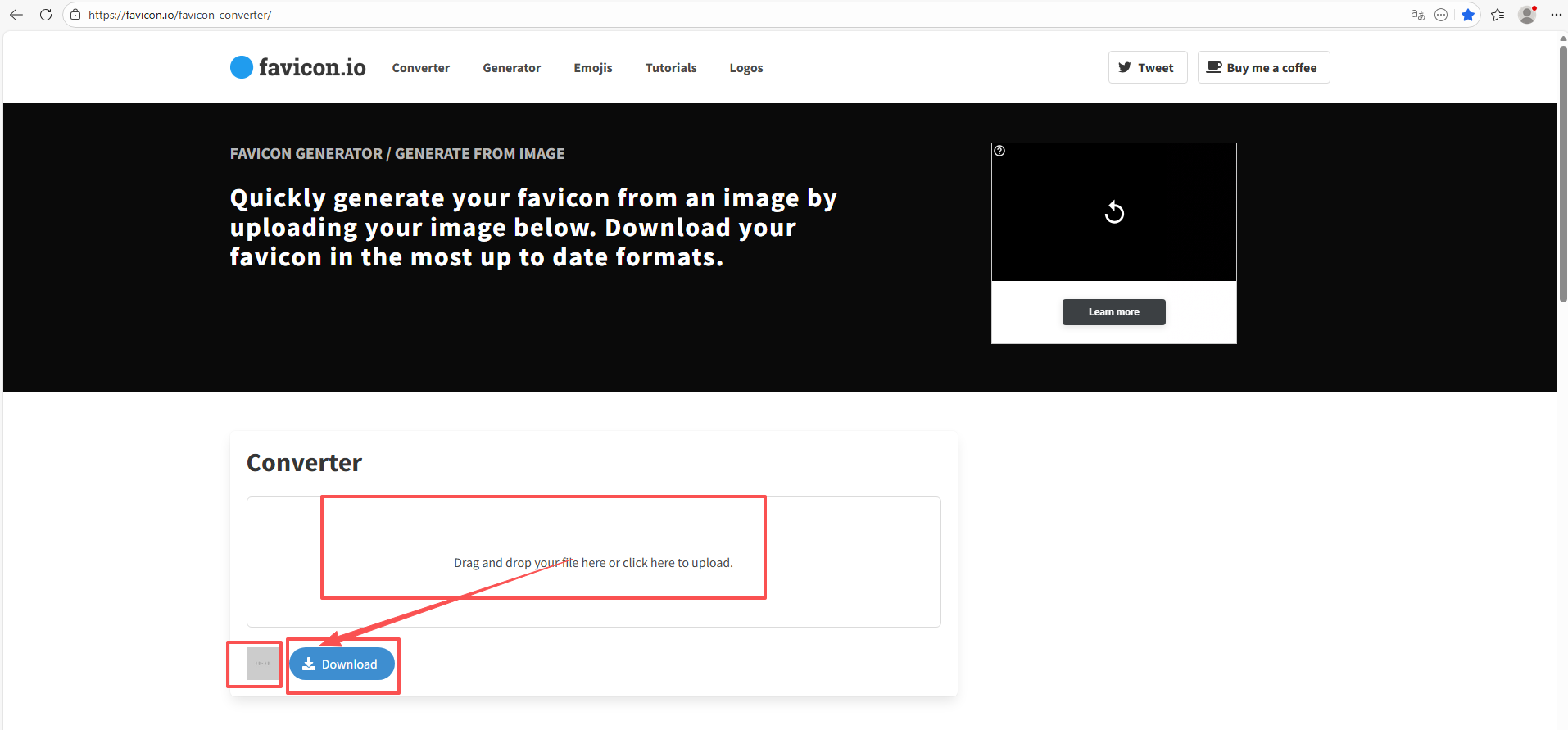
Task: Replay the ad using the circular arrow
Action: (x=1114, y=212)
